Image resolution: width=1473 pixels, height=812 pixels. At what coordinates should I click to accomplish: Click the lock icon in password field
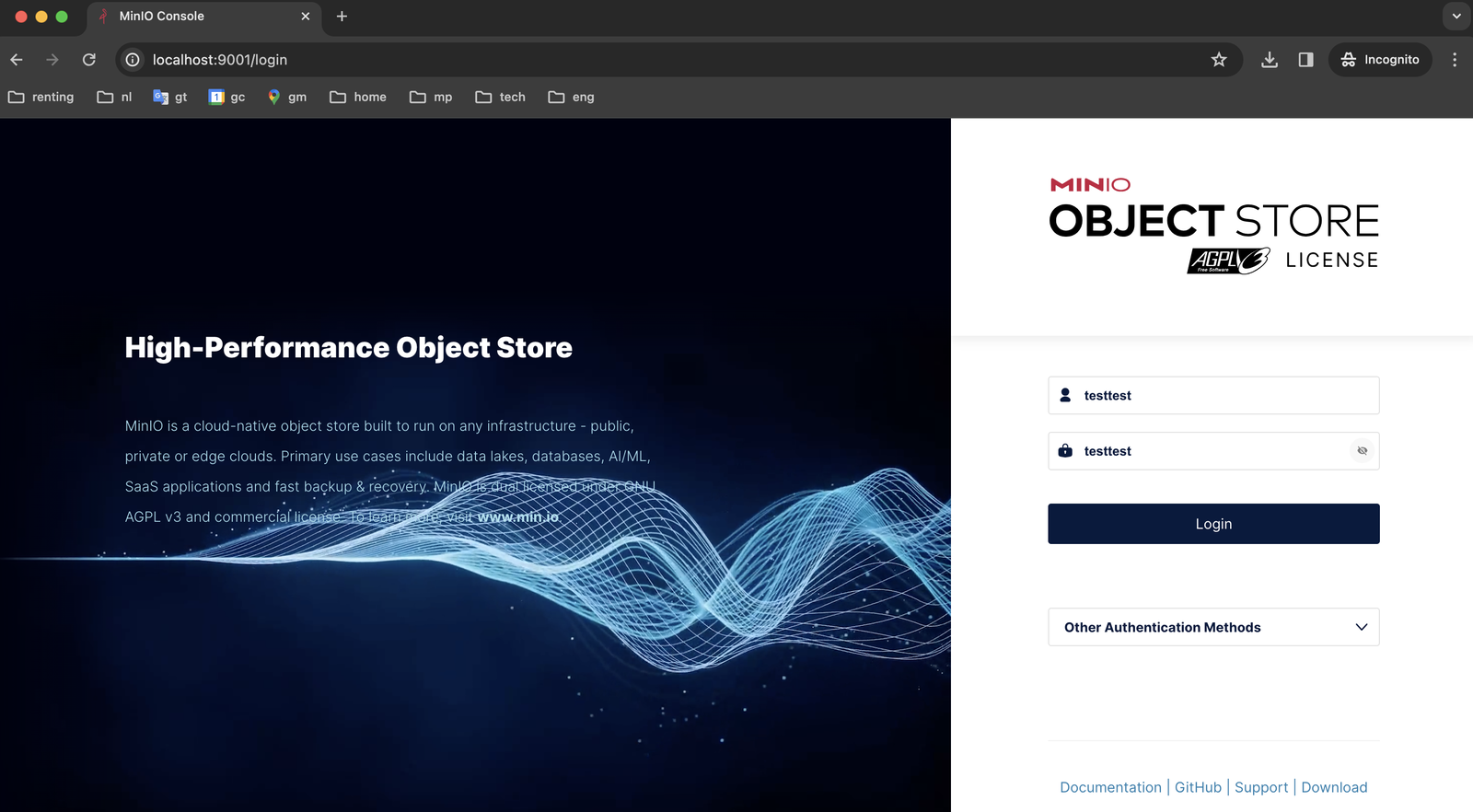pos(1065,451)
